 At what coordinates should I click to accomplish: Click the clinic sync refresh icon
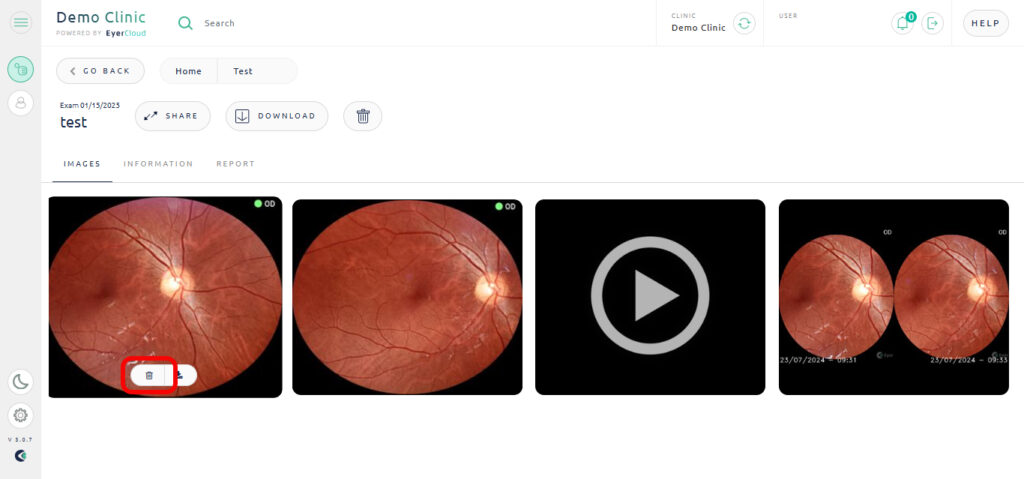tap(744, 24)
